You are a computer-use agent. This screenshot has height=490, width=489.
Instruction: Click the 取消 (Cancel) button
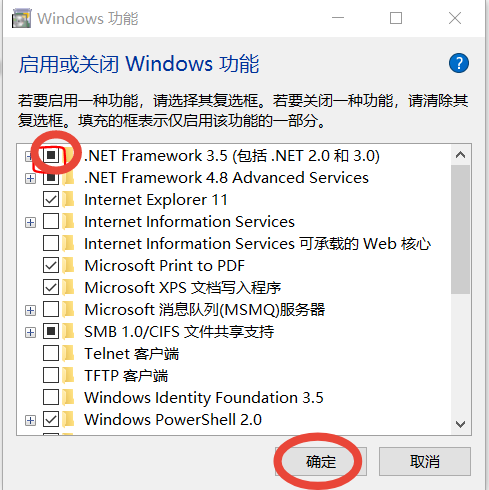(x=425, y=461)
